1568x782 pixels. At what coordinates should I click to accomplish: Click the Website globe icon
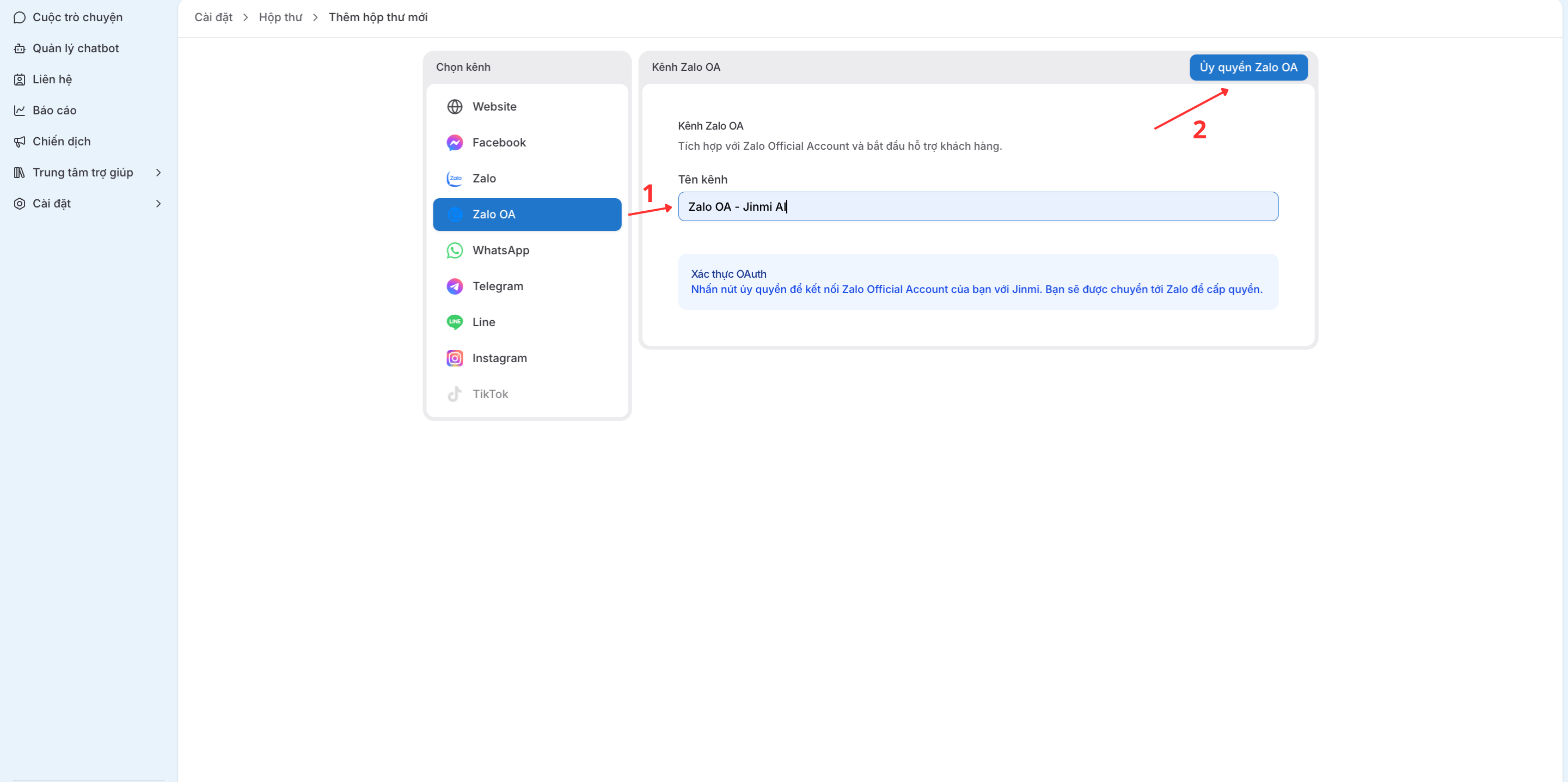455,107
